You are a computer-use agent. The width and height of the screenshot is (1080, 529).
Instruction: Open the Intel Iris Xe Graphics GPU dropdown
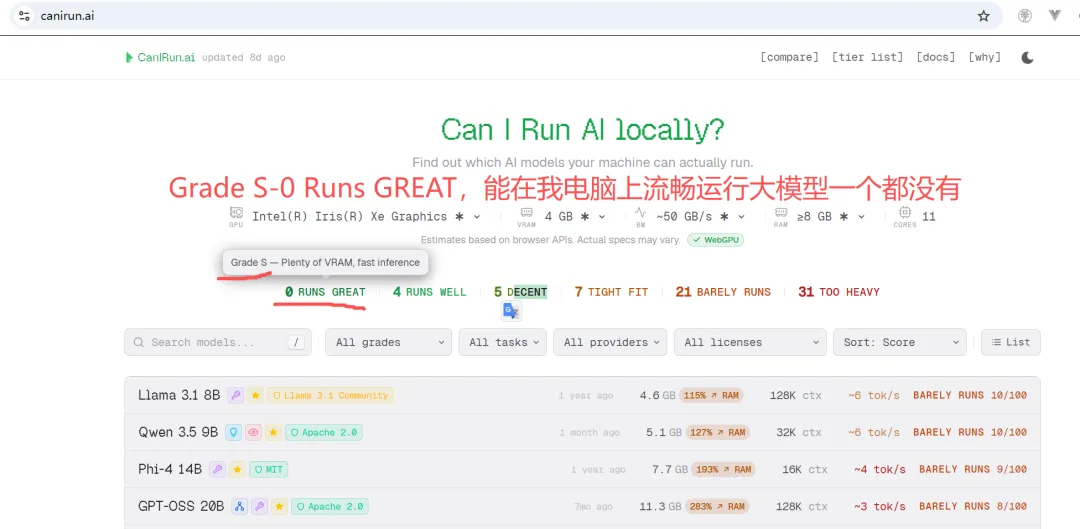(x=366, y=216)
